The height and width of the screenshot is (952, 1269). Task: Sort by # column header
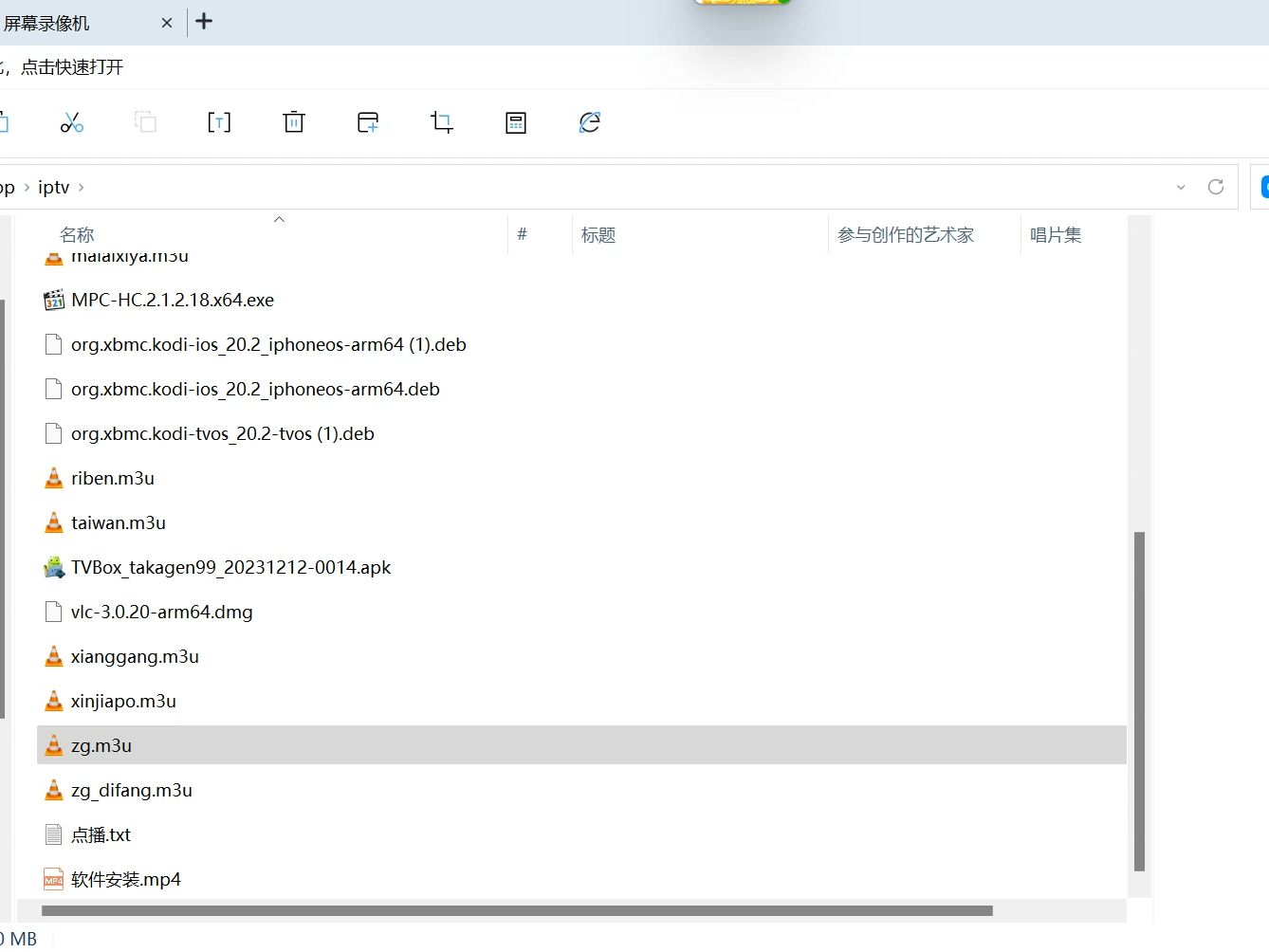[522, 234]
